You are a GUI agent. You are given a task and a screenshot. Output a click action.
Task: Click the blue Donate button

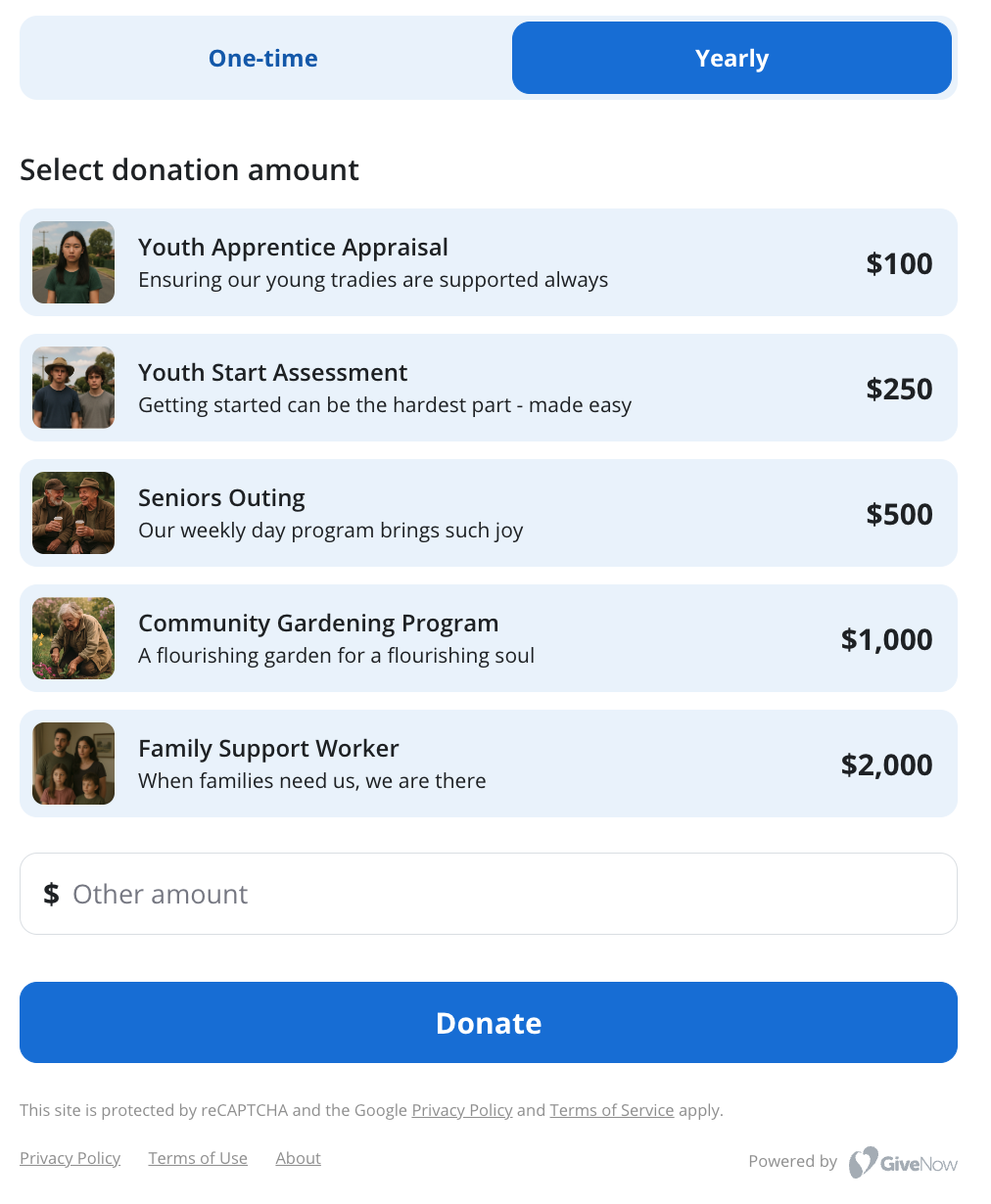(x=489, y=1022)
